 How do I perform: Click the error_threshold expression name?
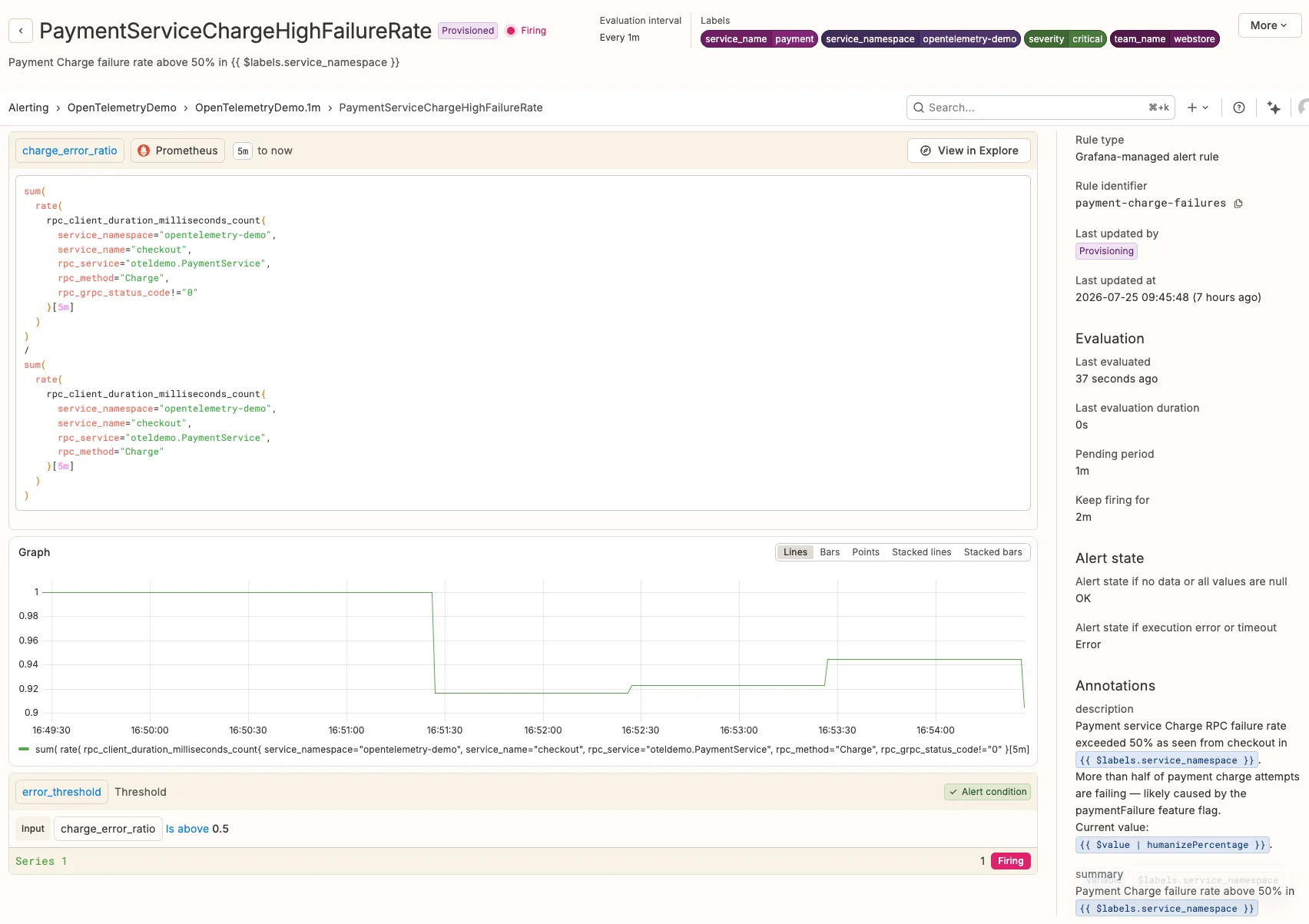61,792
